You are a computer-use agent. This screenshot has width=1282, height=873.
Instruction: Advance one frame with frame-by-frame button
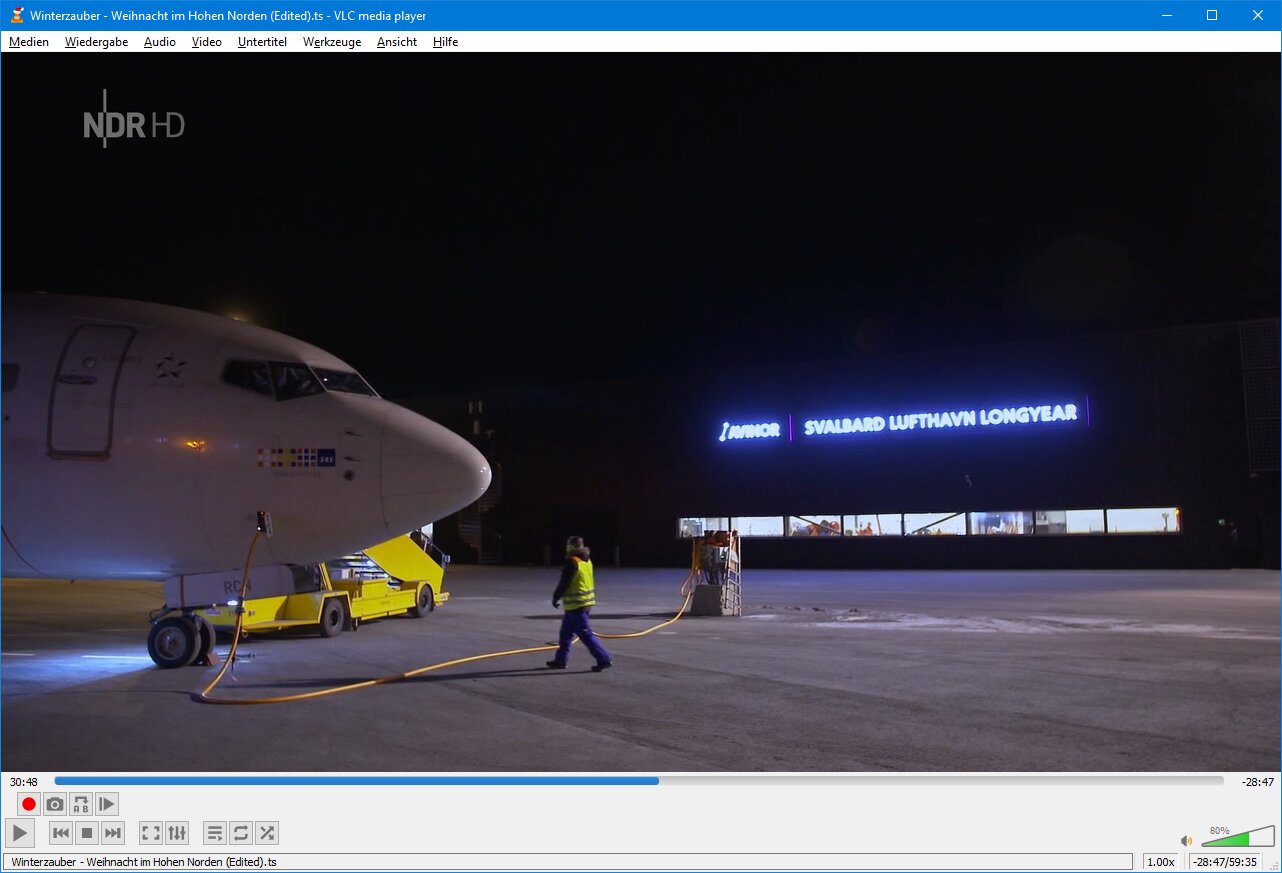click(107, 804)
